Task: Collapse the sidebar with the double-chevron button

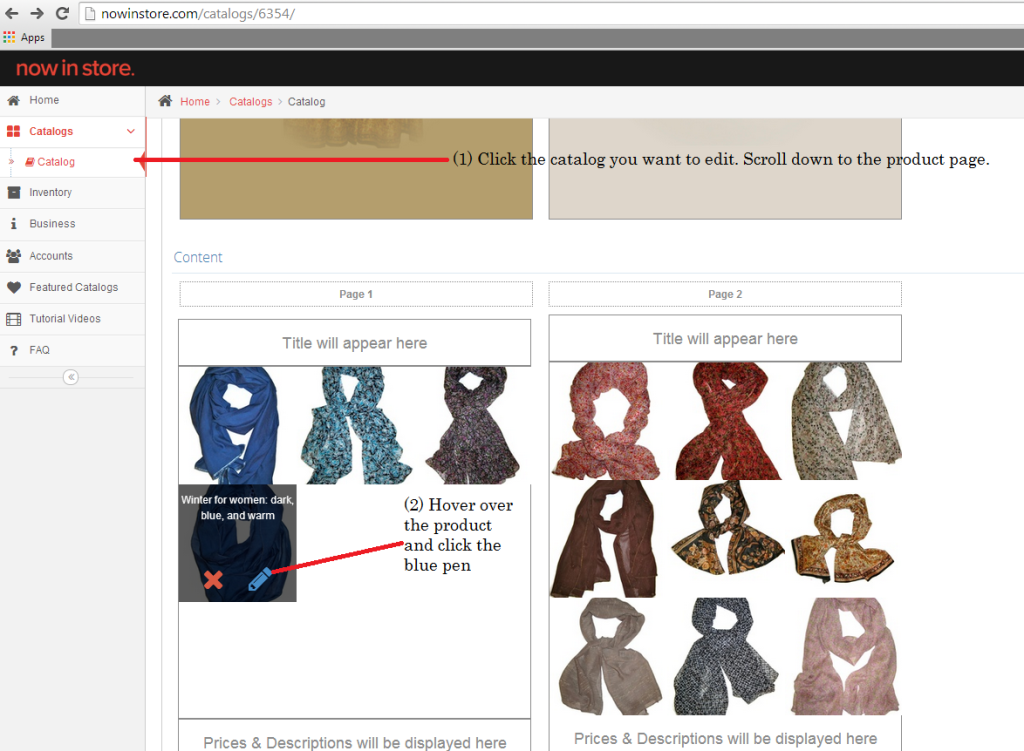Action: pos(71,377)
